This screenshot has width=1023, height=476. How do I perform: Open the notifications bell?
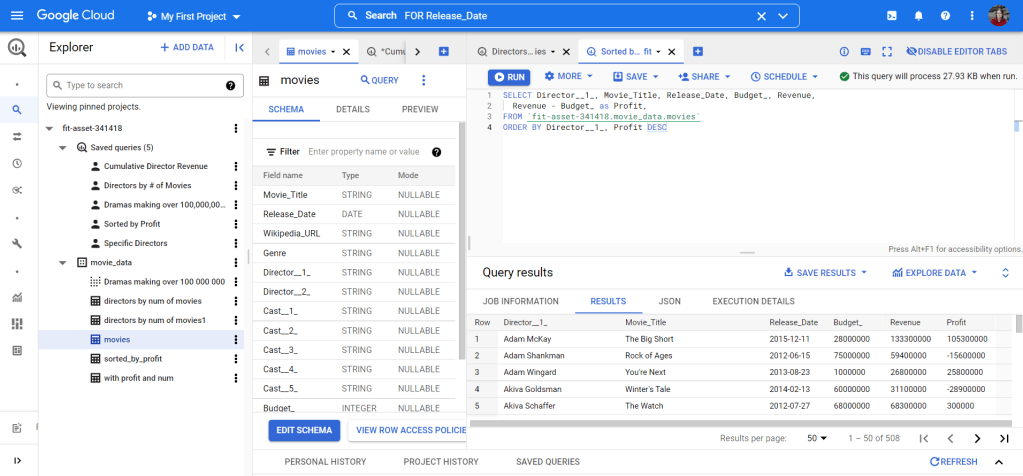pos(918,16)
